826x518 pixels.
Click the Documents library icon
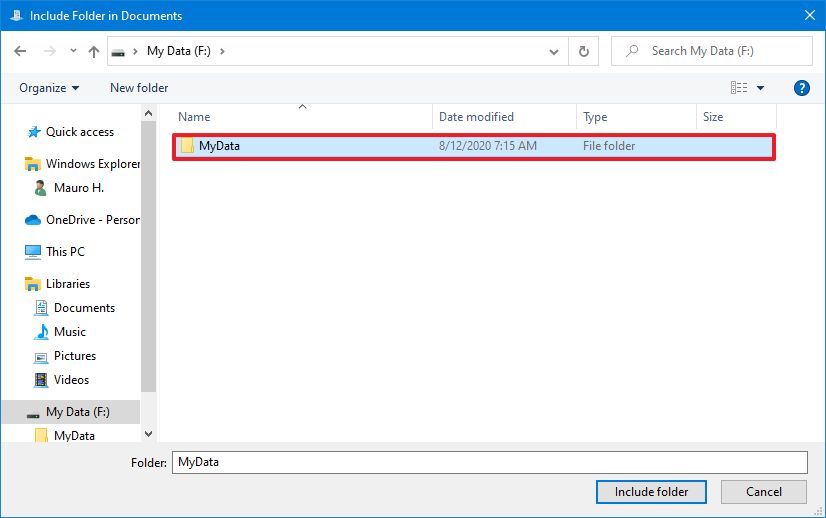tap(41, 308)
